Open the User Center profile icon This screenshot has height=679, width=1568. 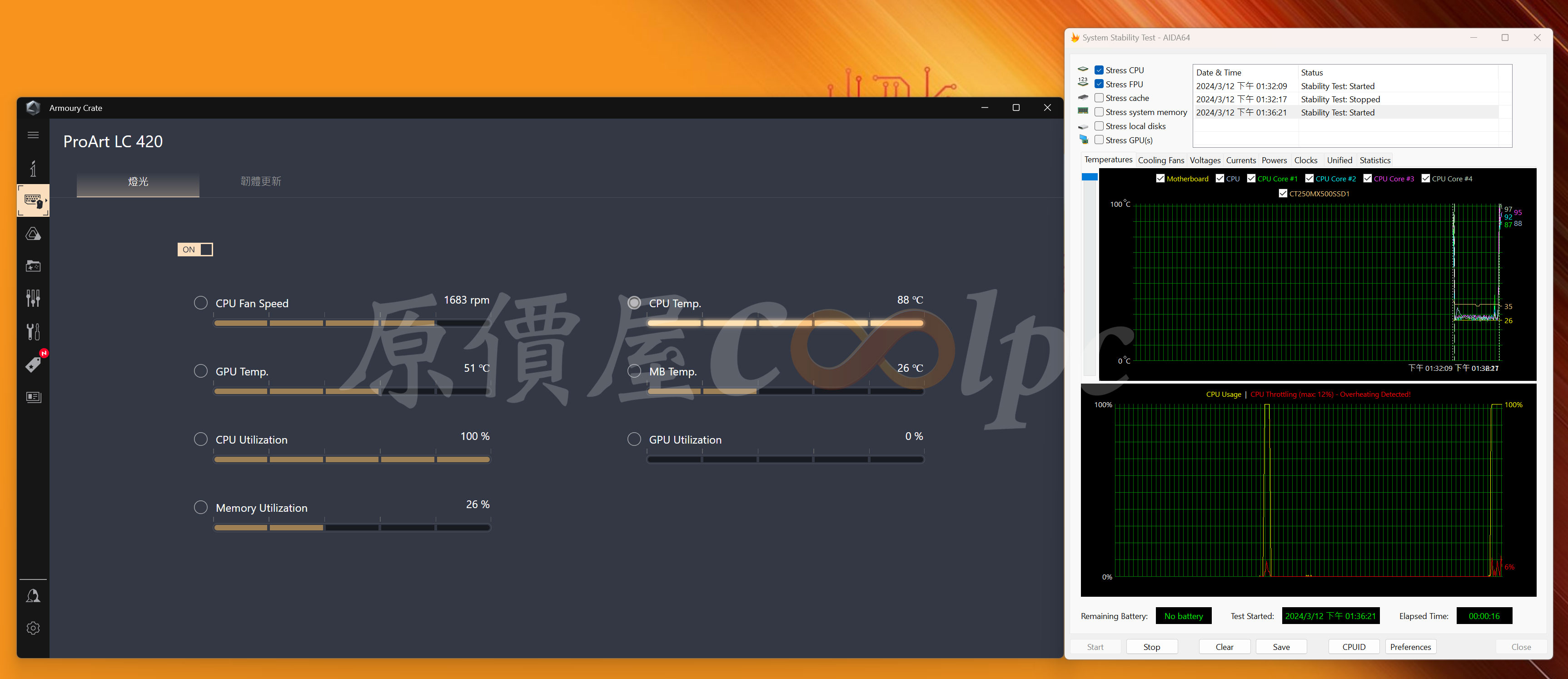coord(34,595)
